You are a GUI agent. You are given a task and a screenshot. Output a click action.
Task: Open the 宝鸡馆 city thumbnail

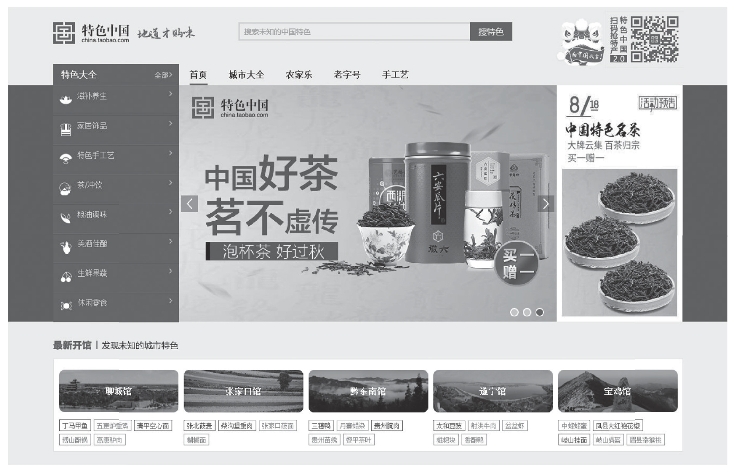(618, 391)
